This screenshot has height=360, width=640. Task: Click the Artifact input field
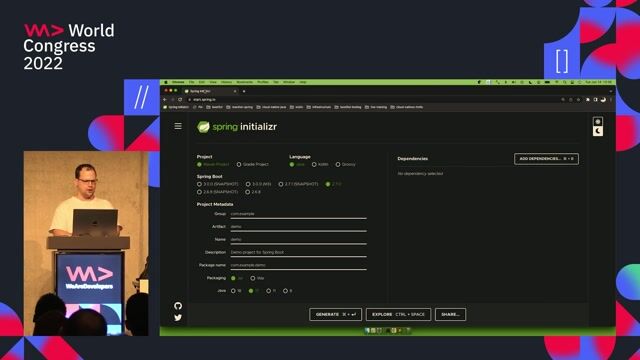point(298,227)
